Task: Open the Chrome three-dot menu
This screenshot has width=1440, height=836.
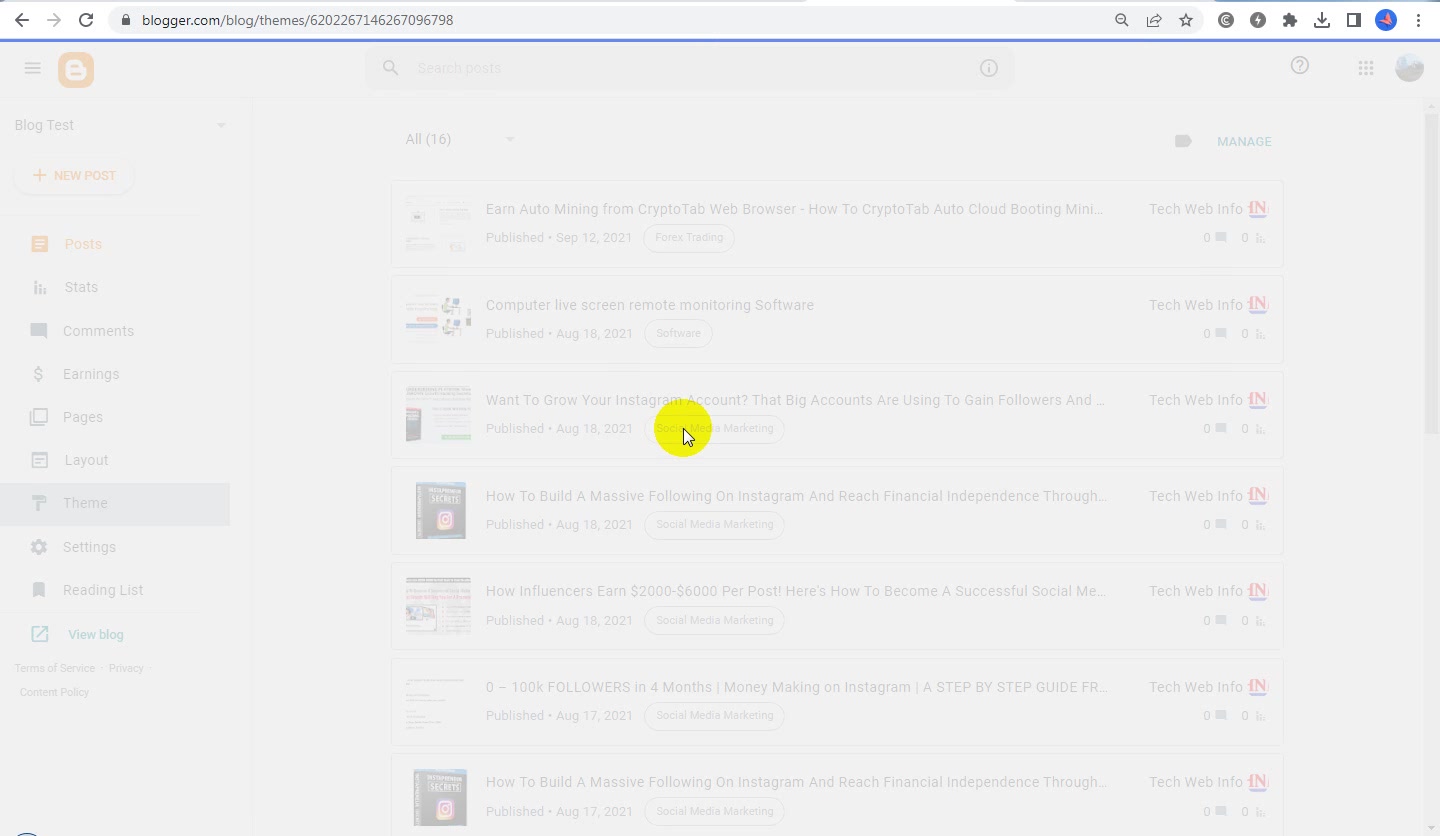Action: point(1418,20)
